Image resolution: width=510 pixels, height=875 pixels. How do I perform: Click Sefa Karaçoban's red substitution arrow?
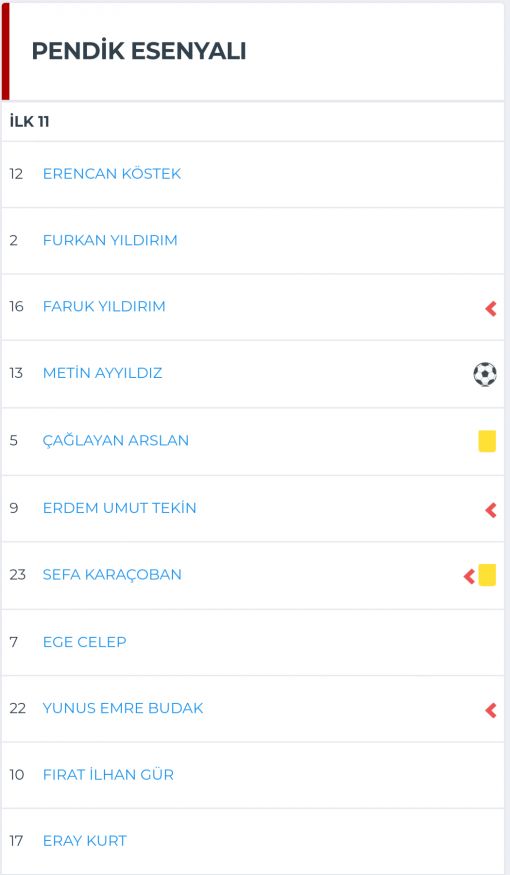[x=469, y=576]
